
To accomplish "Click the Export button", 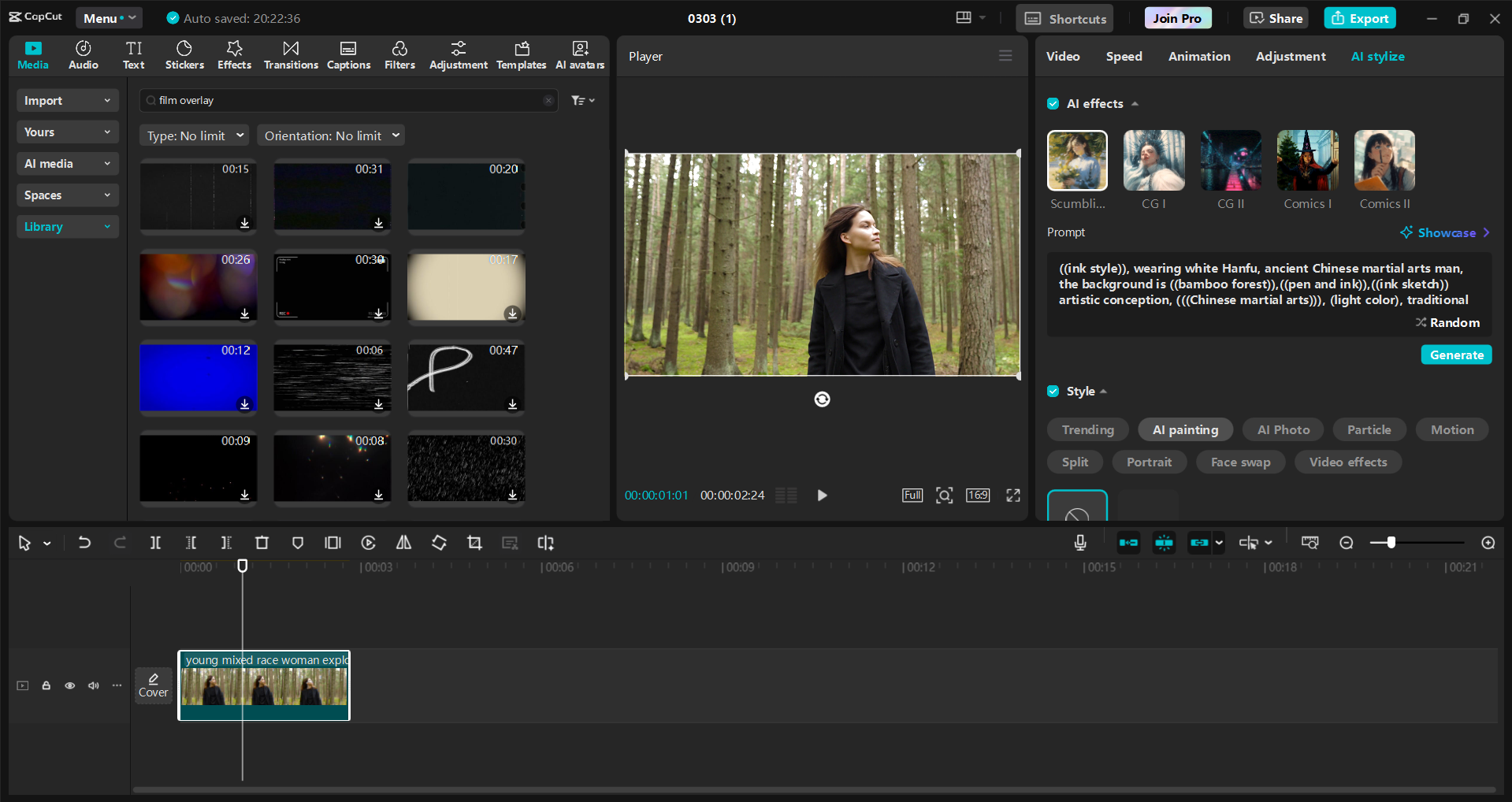I will pyautogui.click(x=1360, y=18).
